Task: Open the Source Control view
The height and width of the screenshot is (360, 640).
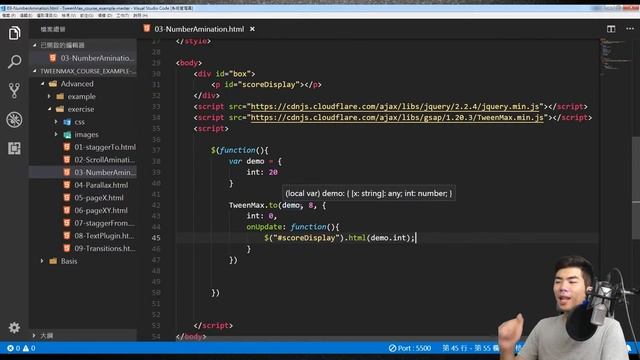Action: [14, 91]
